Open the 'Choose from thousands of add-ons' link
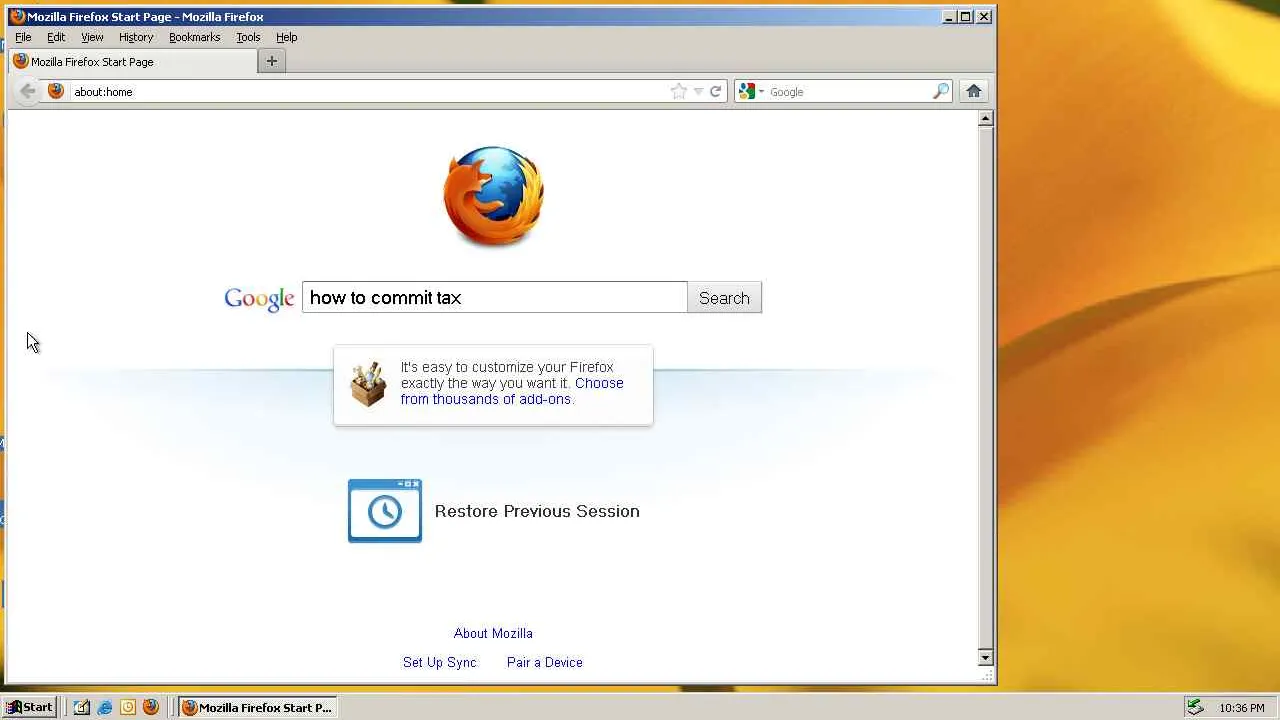The height and width of the screenshot is (720, 1280). (512, 391)
